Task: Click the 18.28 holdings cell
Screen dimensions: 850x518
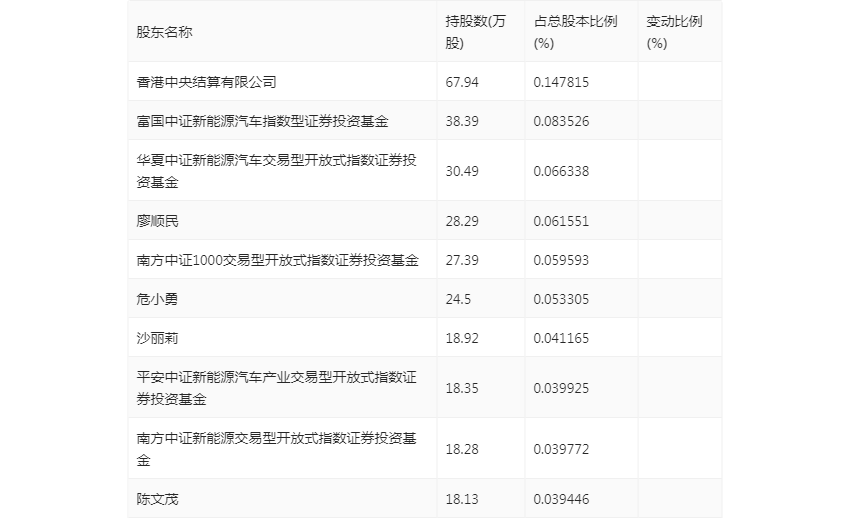Action: (462, 449)
